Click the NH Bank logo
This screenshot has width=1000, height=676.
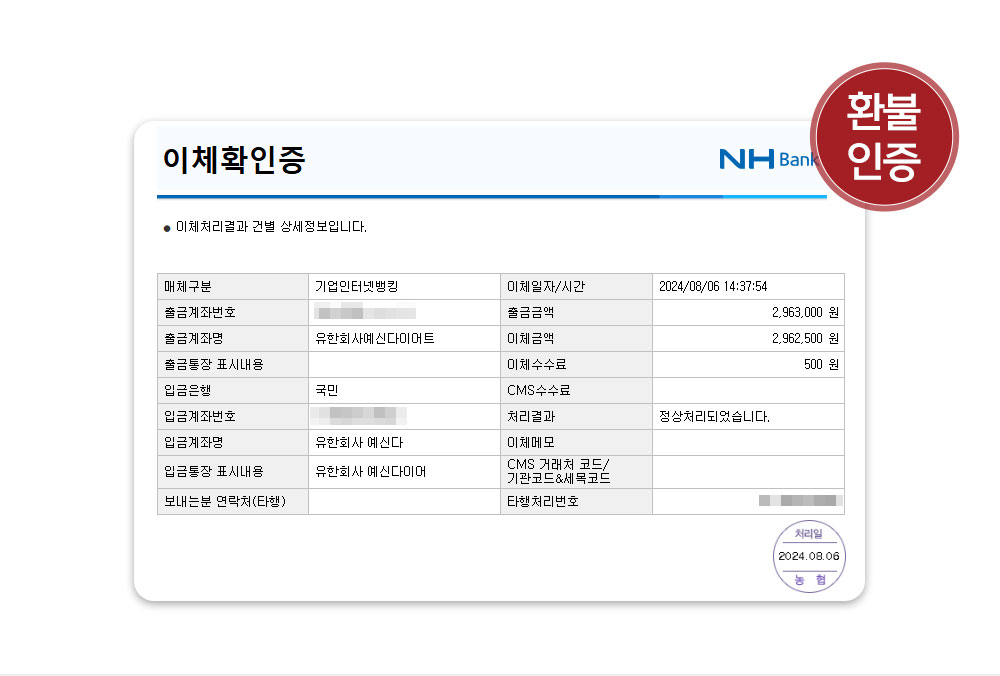pos(767,159)
